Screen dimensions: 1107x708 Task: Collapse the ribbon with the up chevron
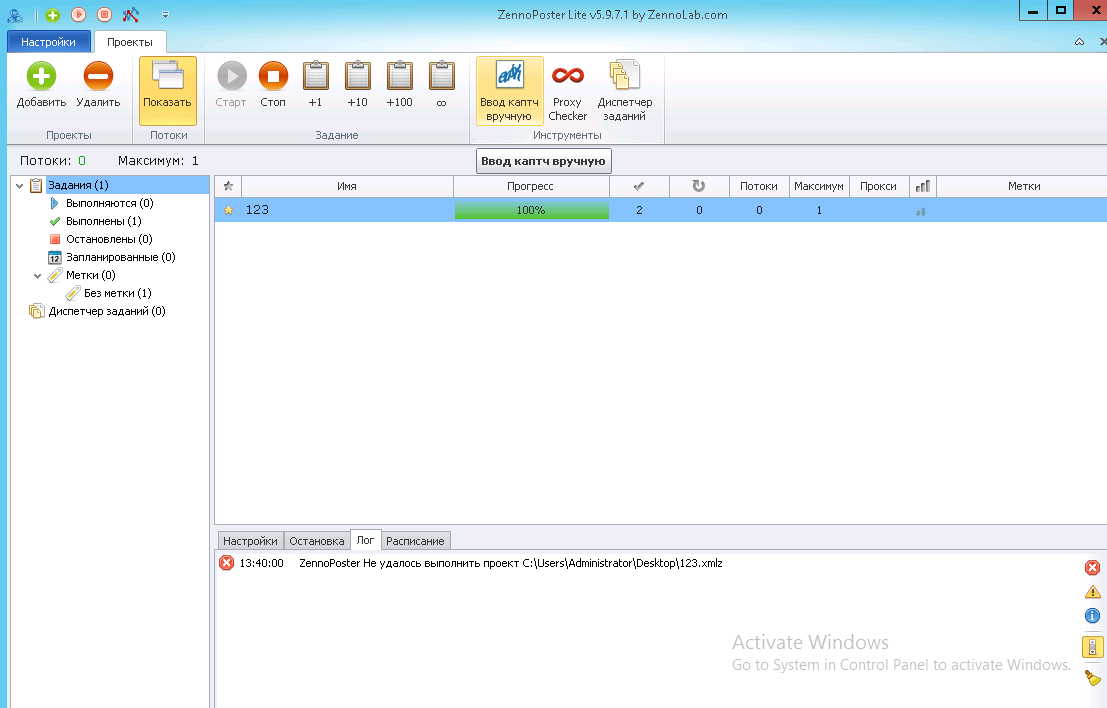click(1079, 42)
